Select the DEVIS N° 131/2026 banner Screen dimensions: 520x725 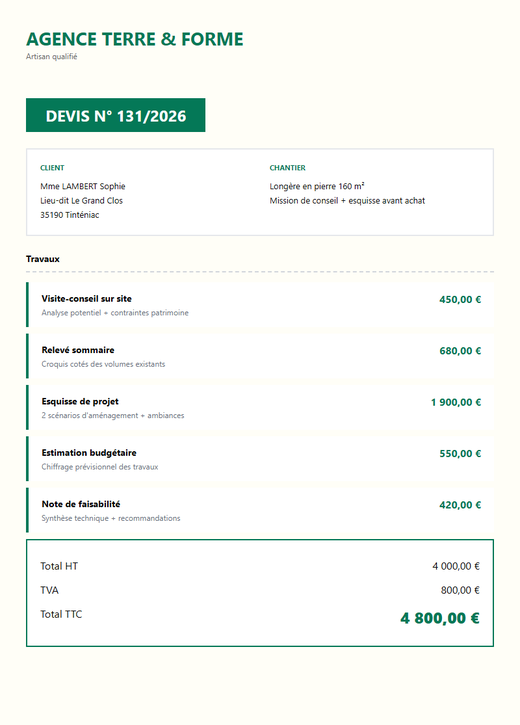pyautogui.click(x=116, y=115)
